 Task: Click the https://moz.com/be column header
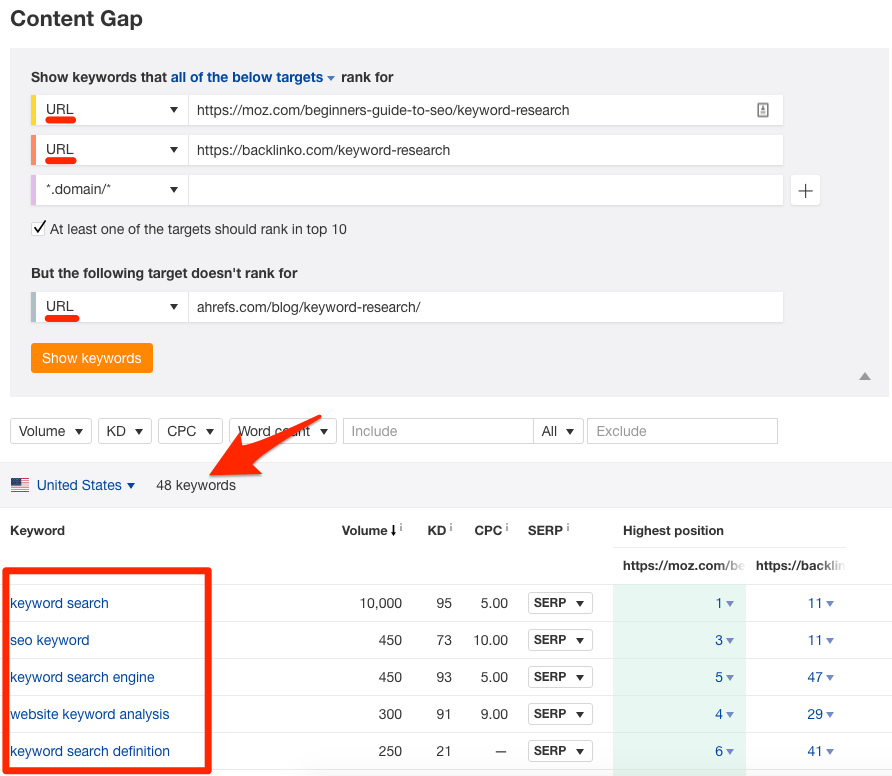coord(683,566)
